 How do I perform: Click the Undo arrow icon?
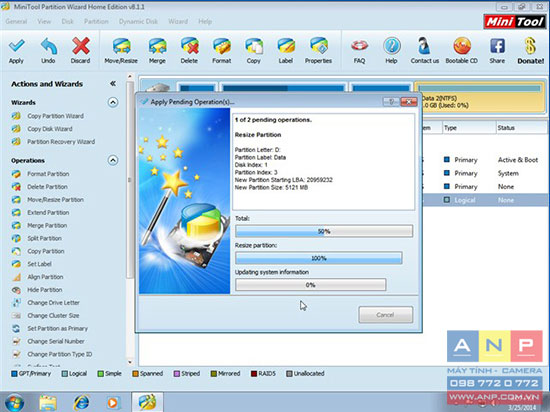[x=48, y=46]
